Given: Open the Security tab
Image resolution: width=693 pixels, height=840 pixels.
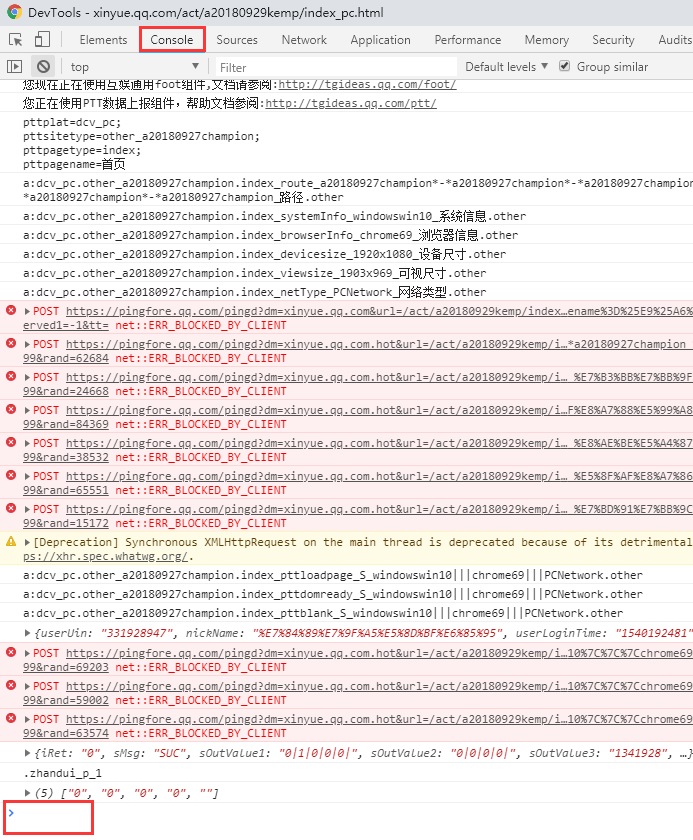Looking at the screenshot, I should [613, 40].
